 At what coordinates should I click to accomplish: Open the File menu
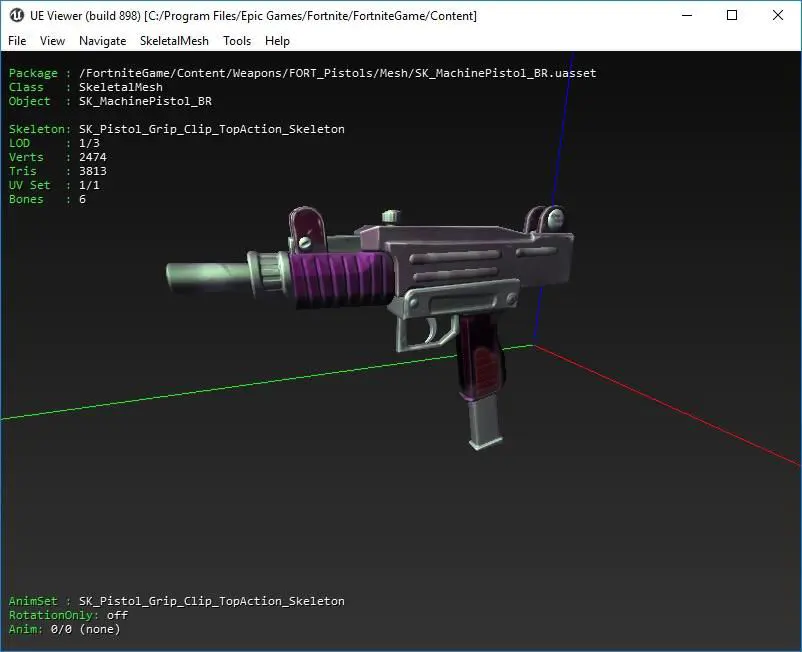17,41
